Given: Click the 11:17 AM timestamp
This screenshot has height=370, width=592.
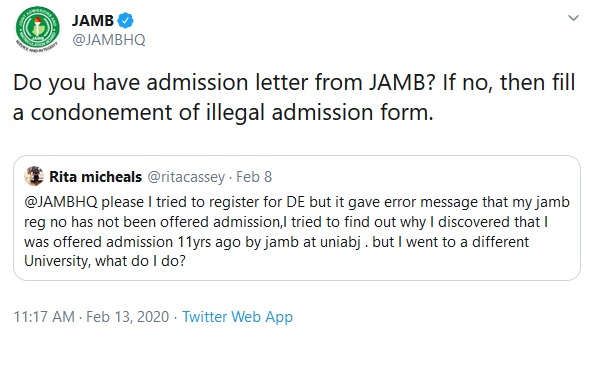Looking at the screenshot, I should point(44,317).
